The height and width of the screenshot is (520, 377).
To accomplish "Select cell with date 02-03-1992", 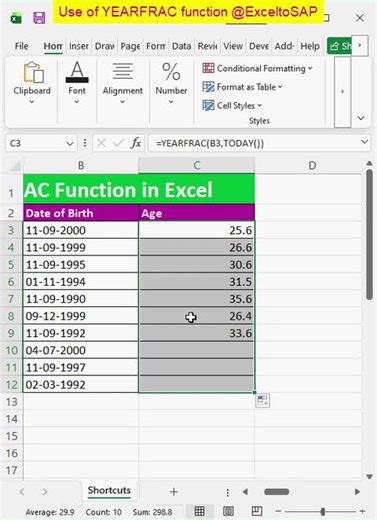I will tap(81, 384).
